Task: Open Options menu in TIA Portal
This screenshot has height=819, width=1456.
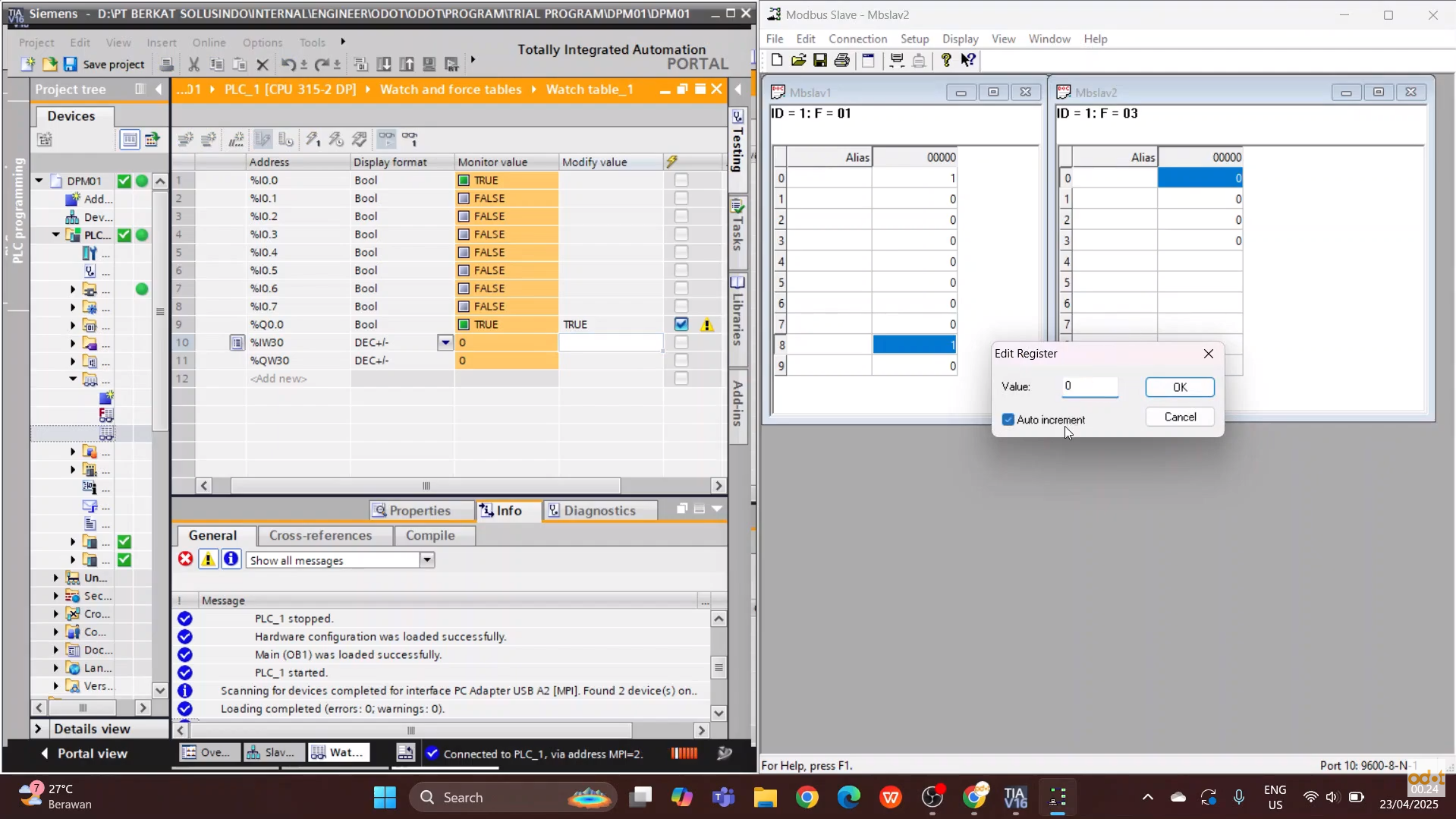Action: click(263, 43)
